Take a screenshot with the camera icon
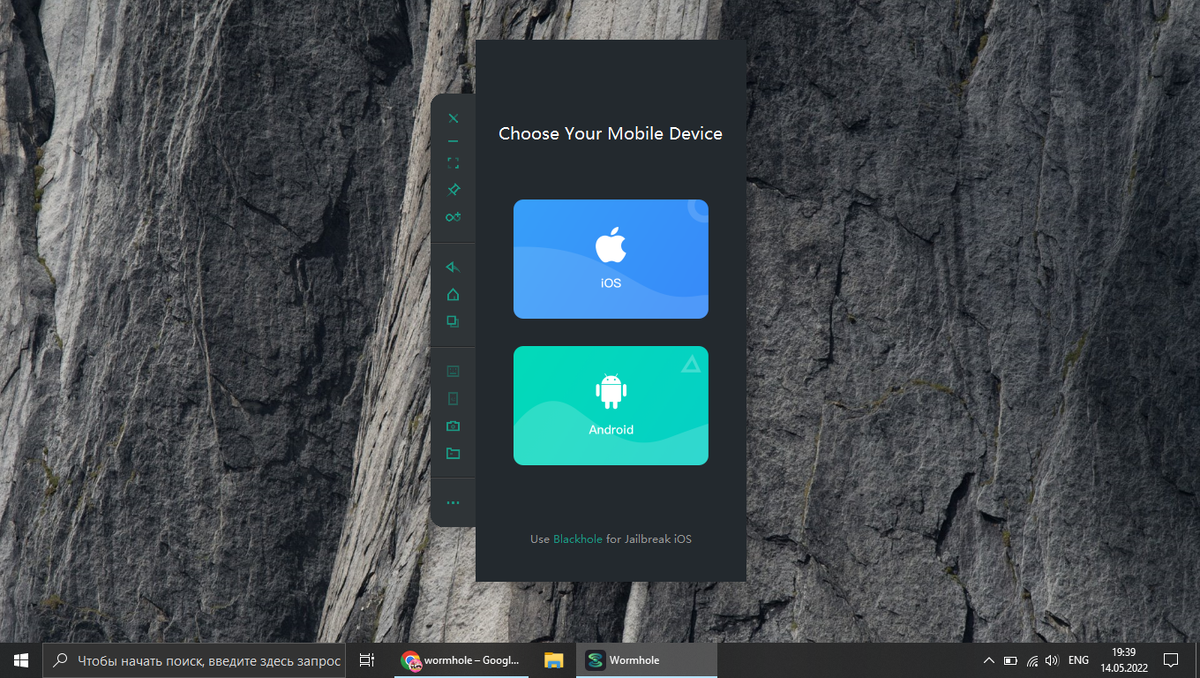This screenshot has height=678, width=1200. pos(453,426)
